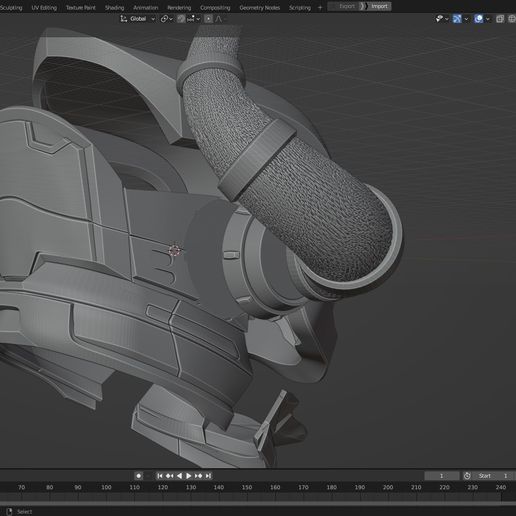
Task: Jump to the previous keyframe
Action: click(169, 476)
